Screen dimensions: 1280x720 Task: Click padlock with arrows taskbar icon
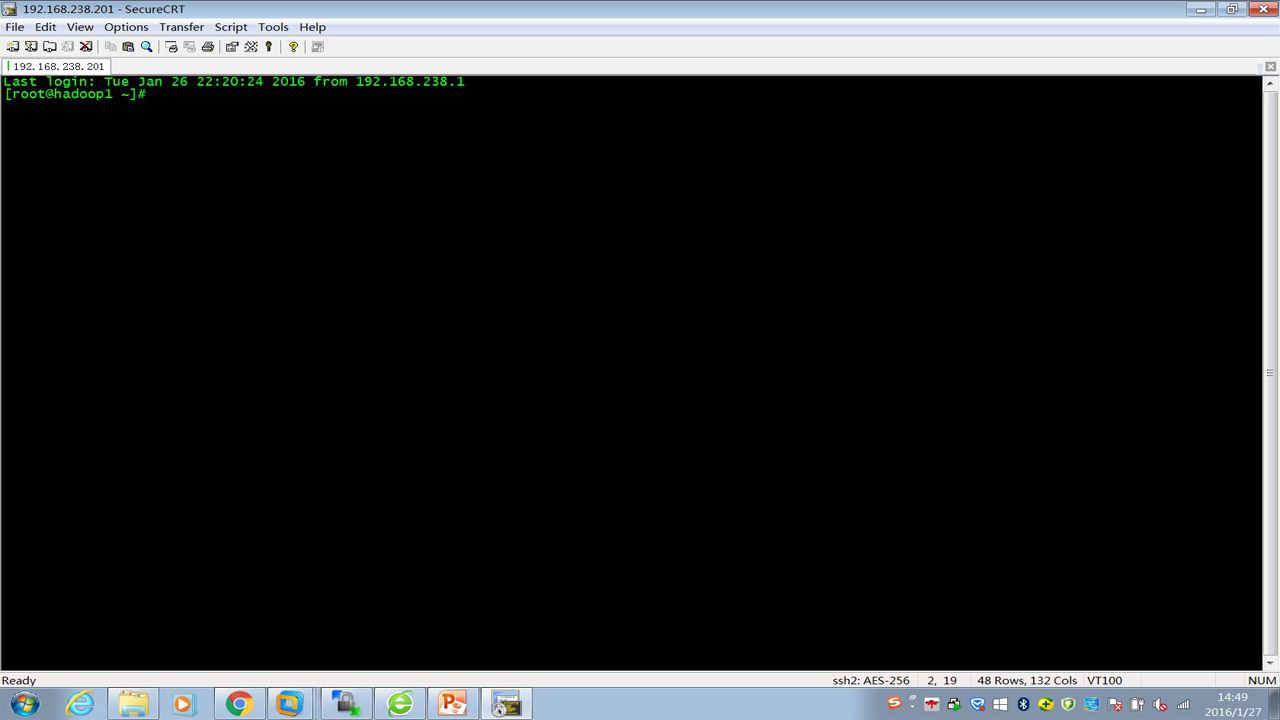pos(347,704)
